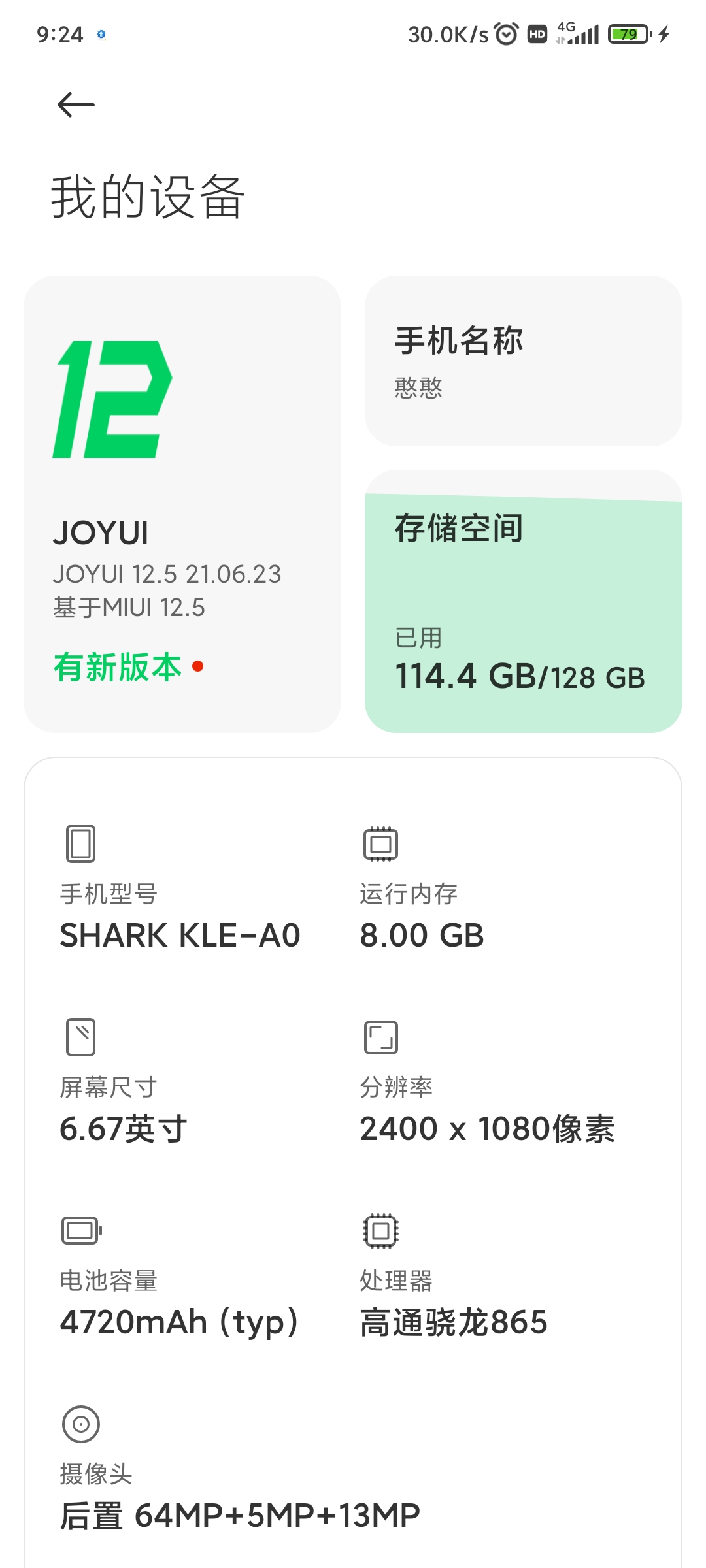Tap the back arrow icon

[76, 105]
